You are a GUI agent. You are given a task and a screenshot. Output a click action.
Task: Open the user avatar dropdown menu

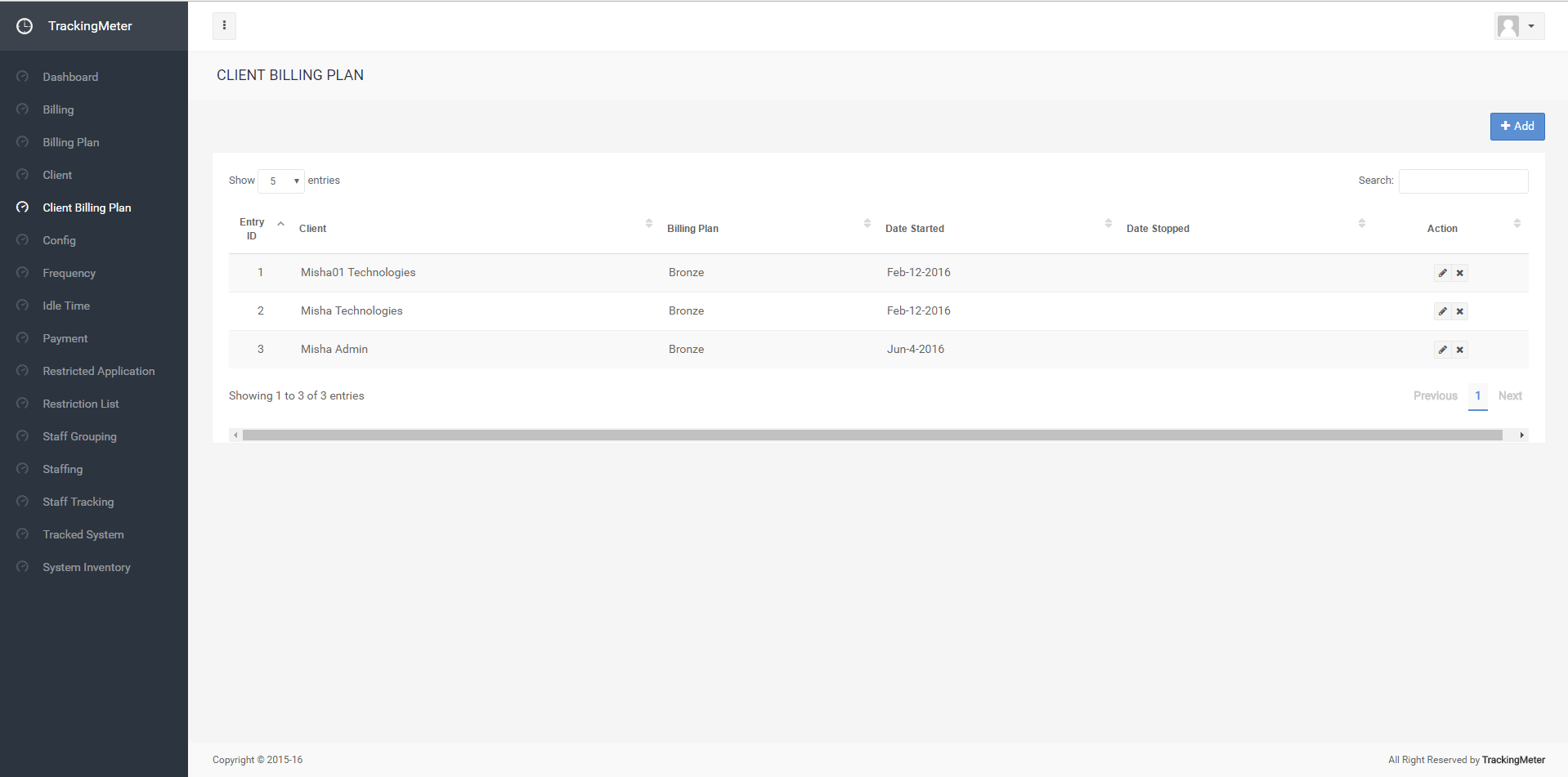point(1518,26)
